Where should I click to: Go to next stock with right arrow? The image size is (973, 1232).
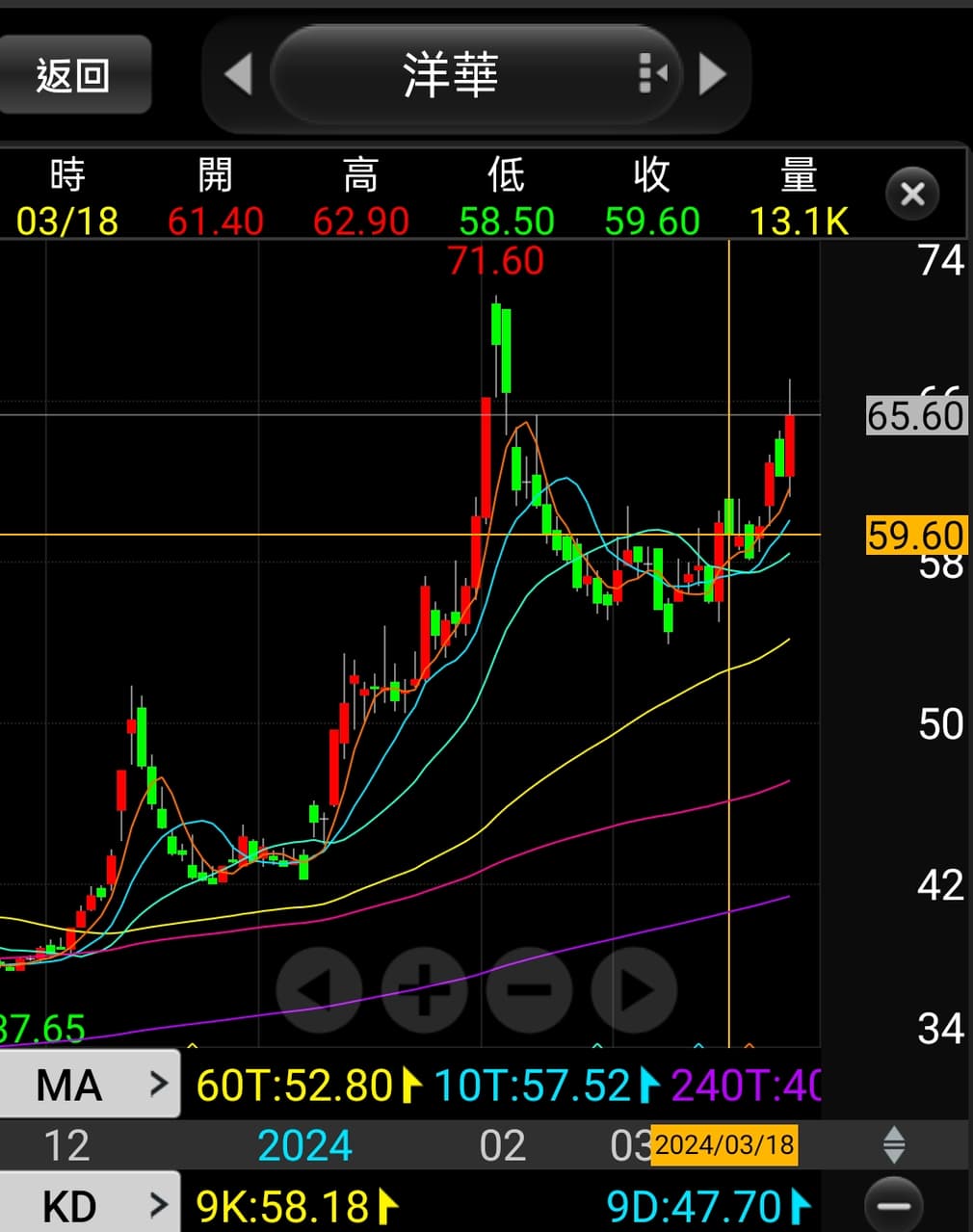click(x=712, y=74)
